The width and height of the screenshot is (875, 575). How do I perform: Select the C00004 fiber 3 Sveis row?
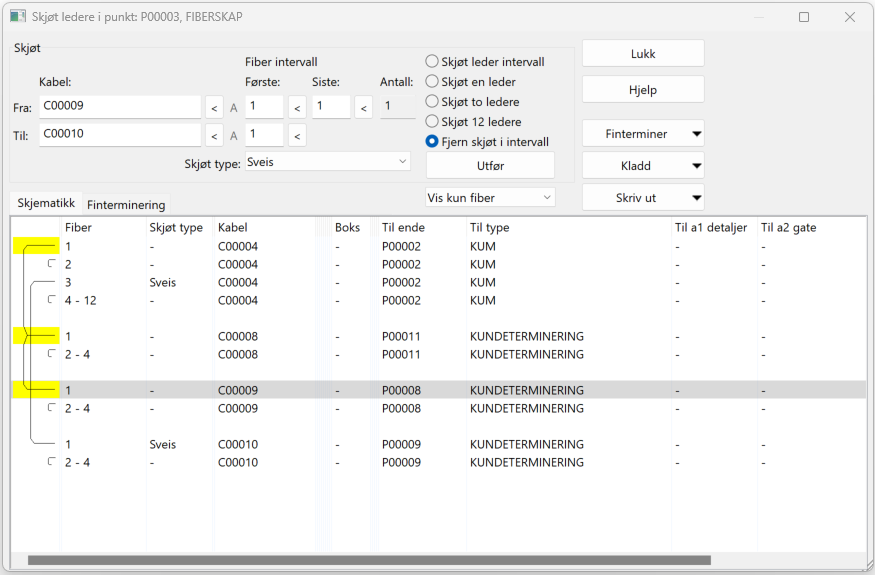(439, 282)
